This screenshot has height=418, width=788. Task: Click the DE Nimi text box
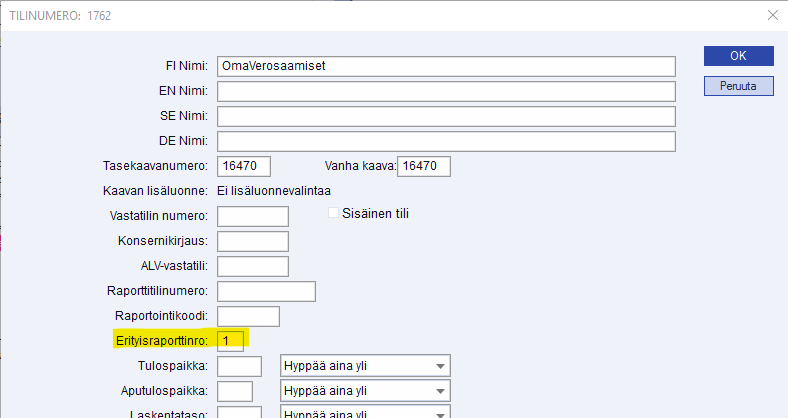pyautogui.click(x=447, y=141)
